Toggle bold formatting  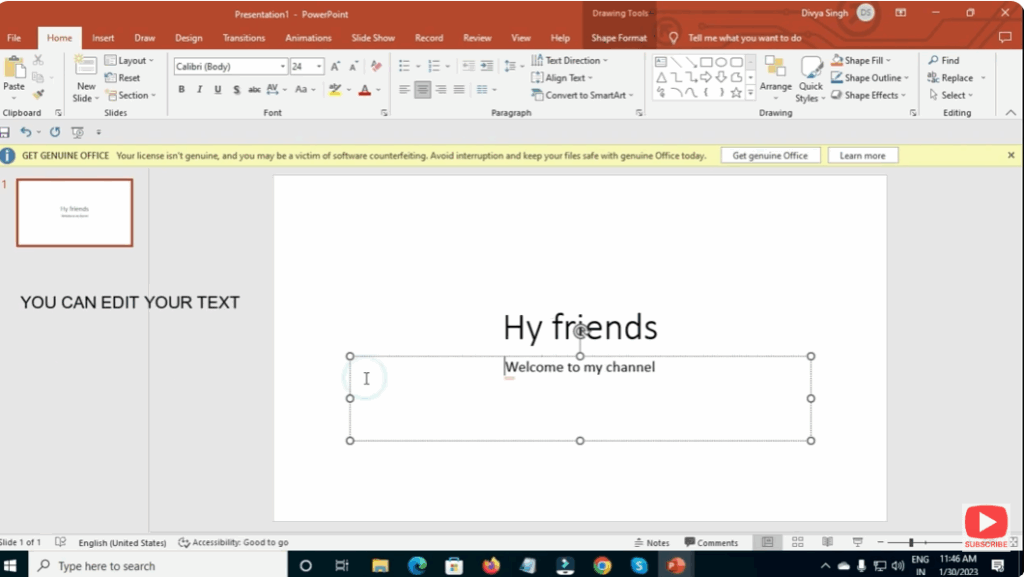tap(181, 89)
